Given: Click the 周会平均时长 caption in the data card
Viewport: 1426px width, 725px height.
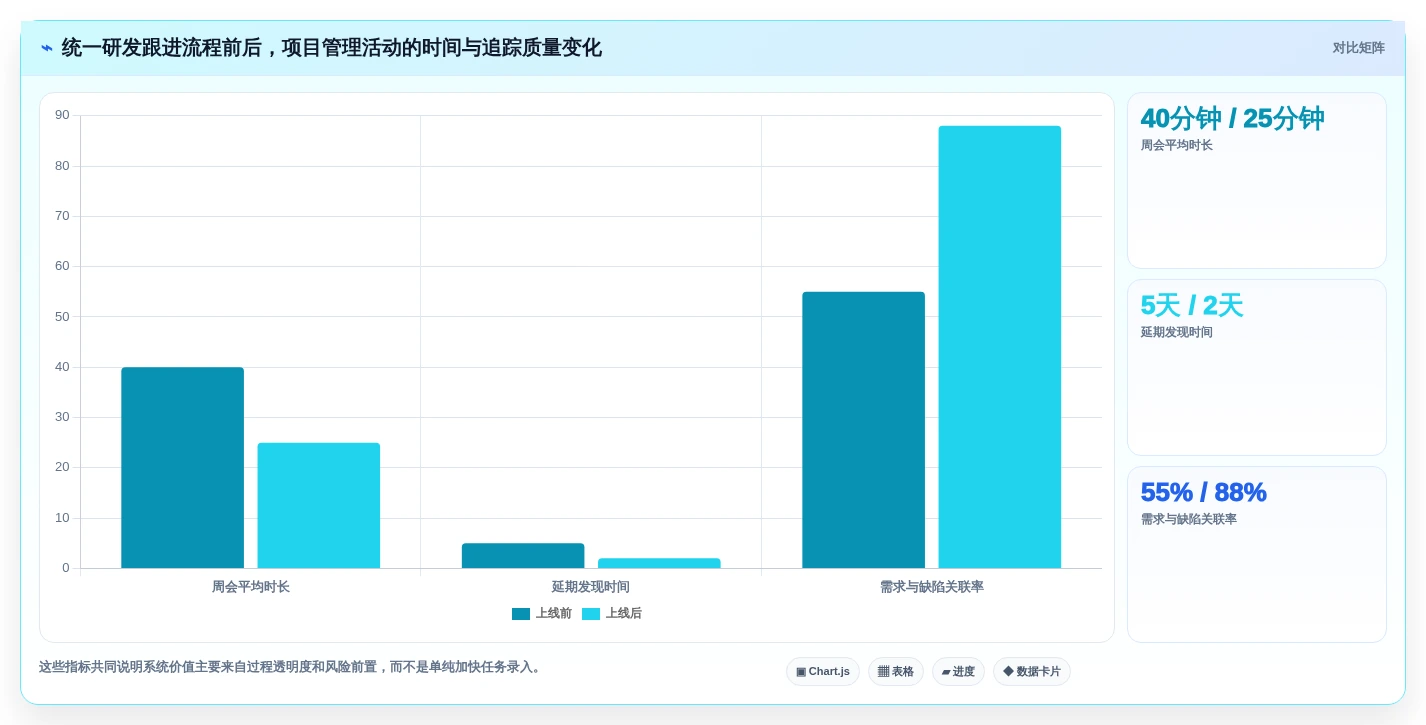Looking at the screenshot, I should (x=1177, y=145).
